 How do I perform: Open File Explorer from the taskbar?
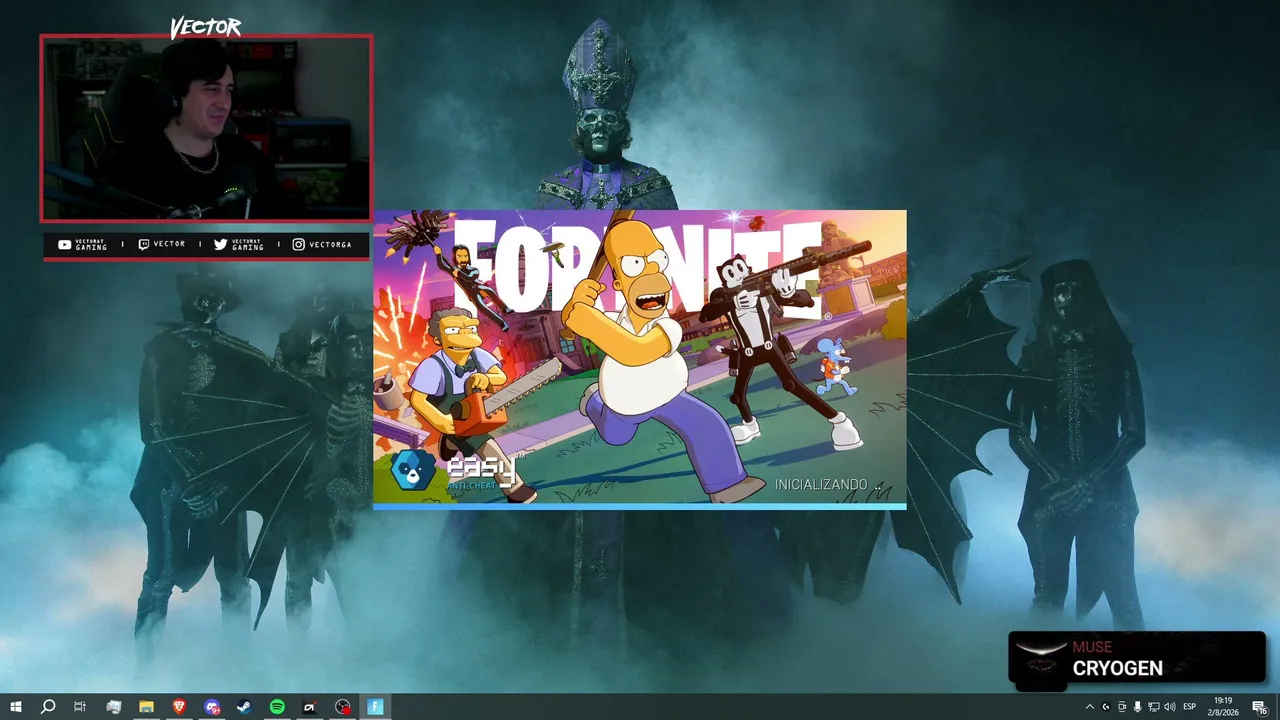pos(146,707)
